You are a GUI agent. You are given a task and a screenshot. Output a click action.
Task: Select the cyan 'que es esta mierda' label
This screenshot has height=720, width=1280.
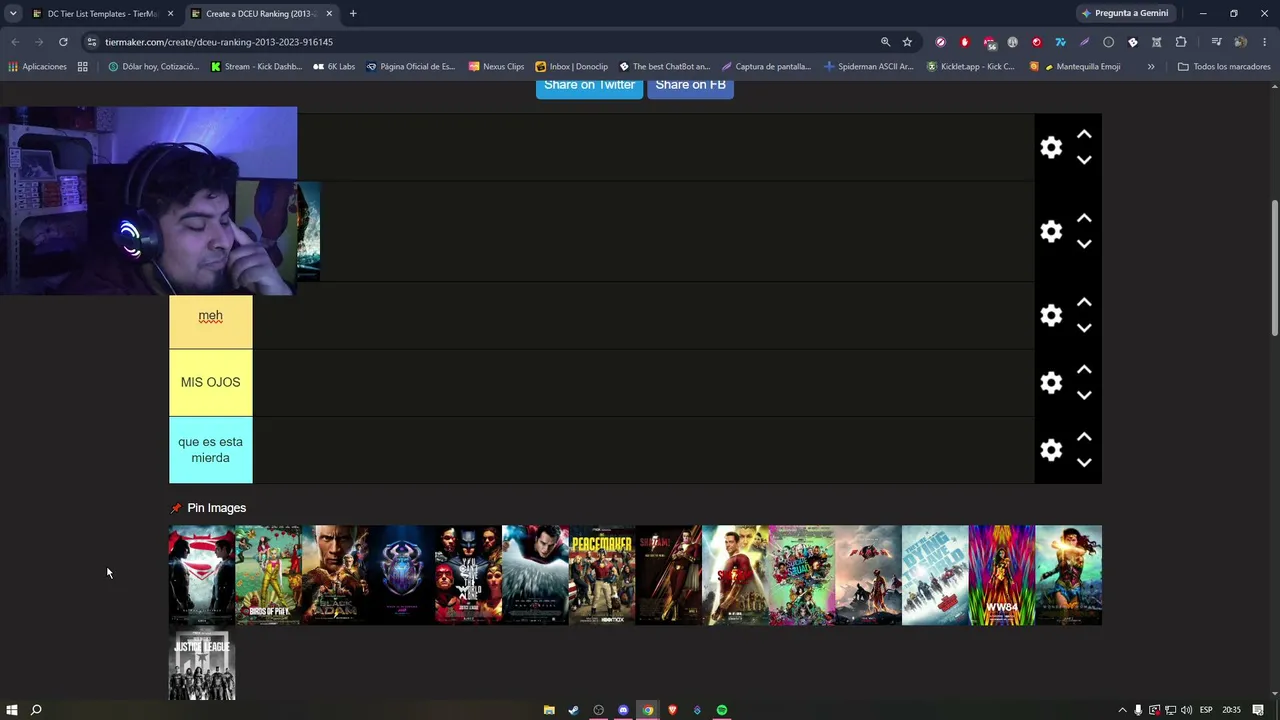[211, 450]
